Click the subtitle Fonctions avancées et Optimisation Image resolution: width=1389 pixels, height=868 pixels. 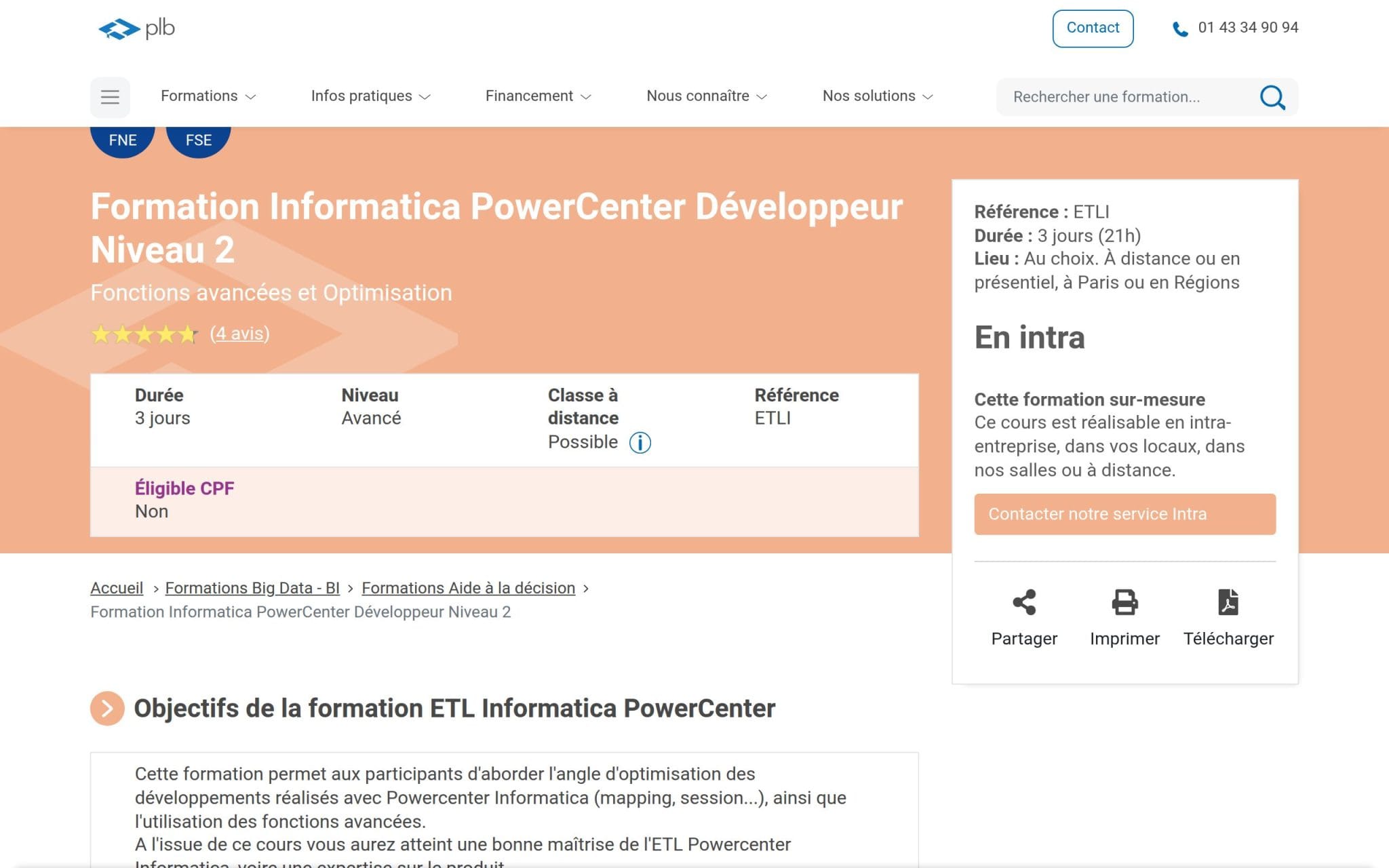coord(271,293)
